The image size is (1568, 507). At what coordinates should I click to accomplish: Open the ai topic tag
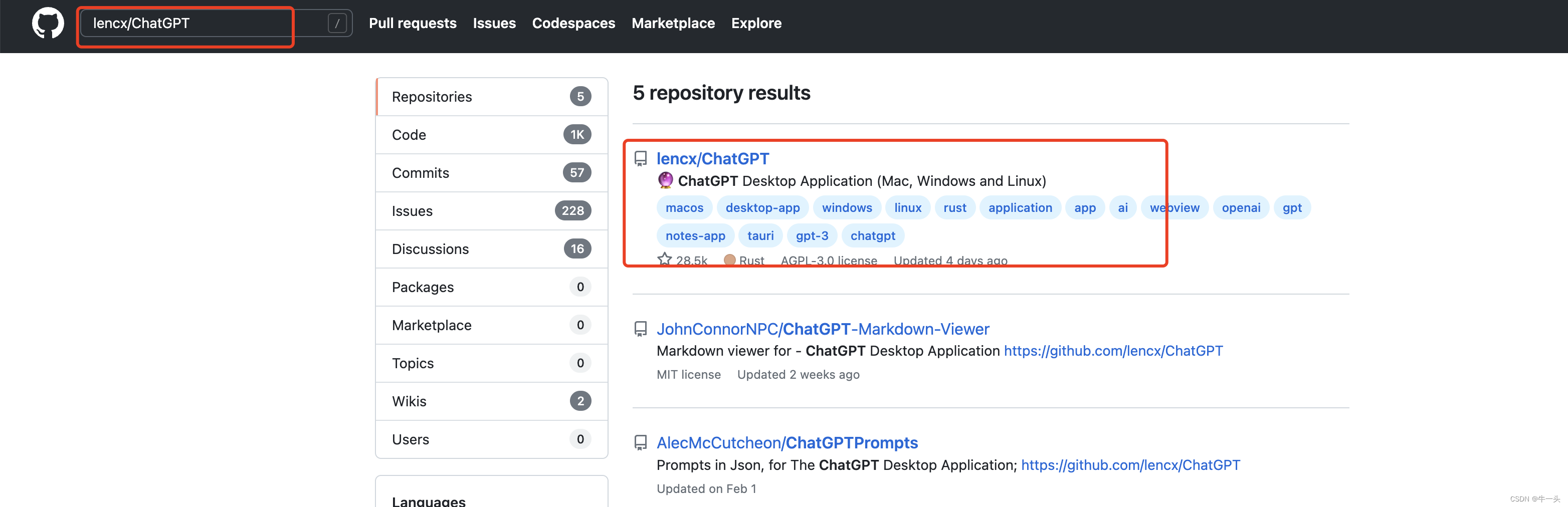click(1122, 207)
